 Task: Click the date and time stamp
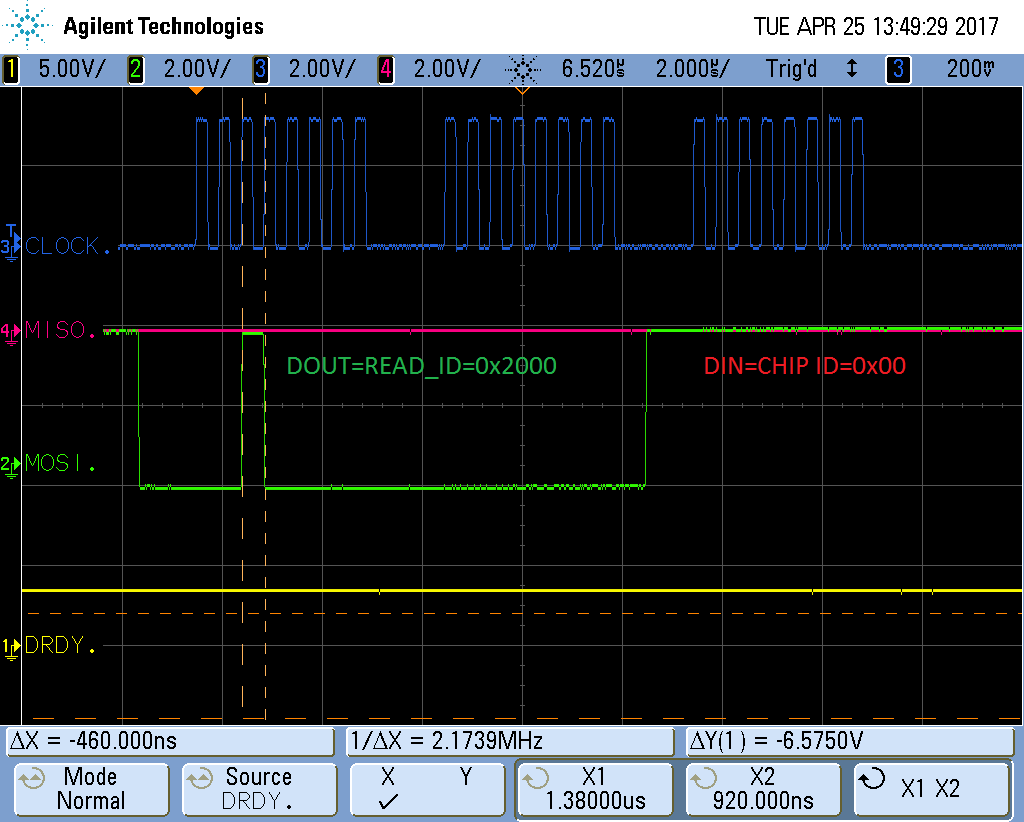pyautogui.click(x=876, y=27)
